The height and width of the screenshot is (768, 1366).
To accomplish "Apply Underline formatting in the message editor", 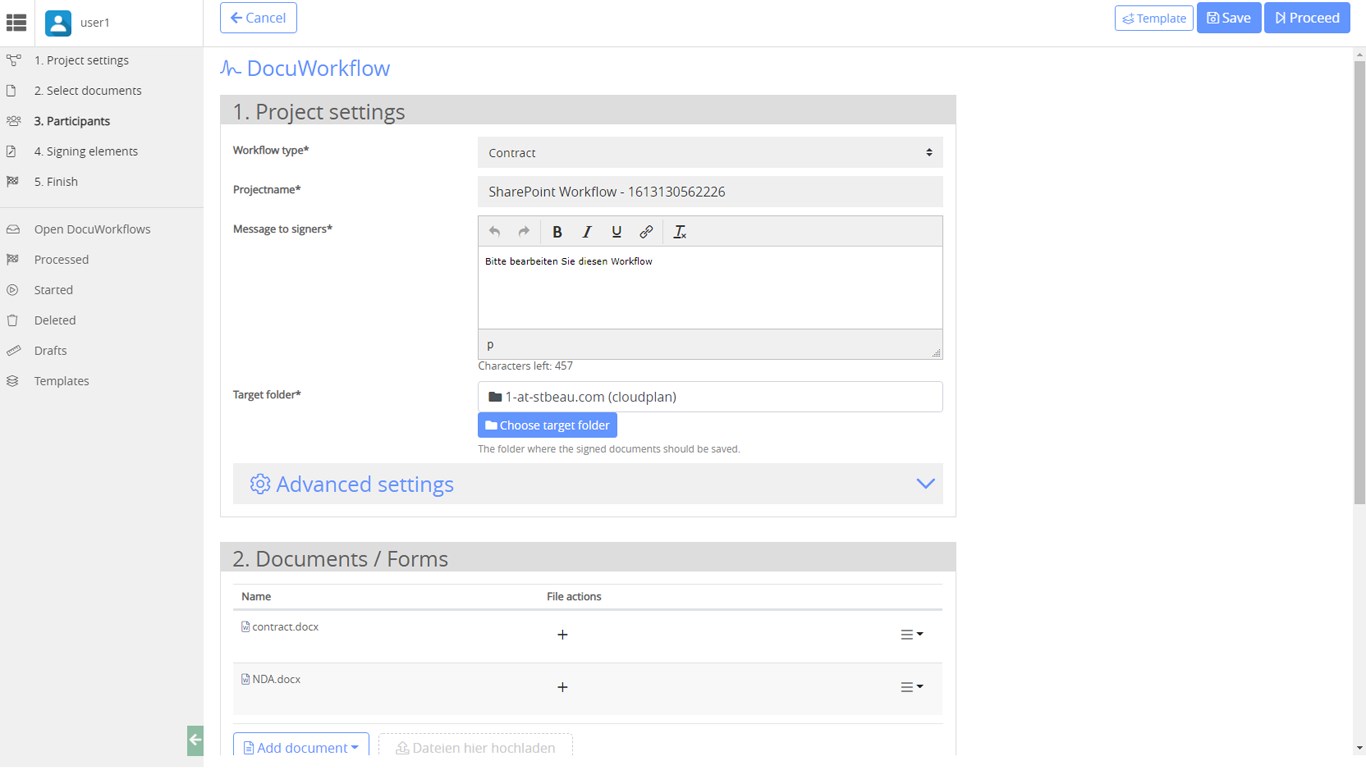I will (617, 232).
